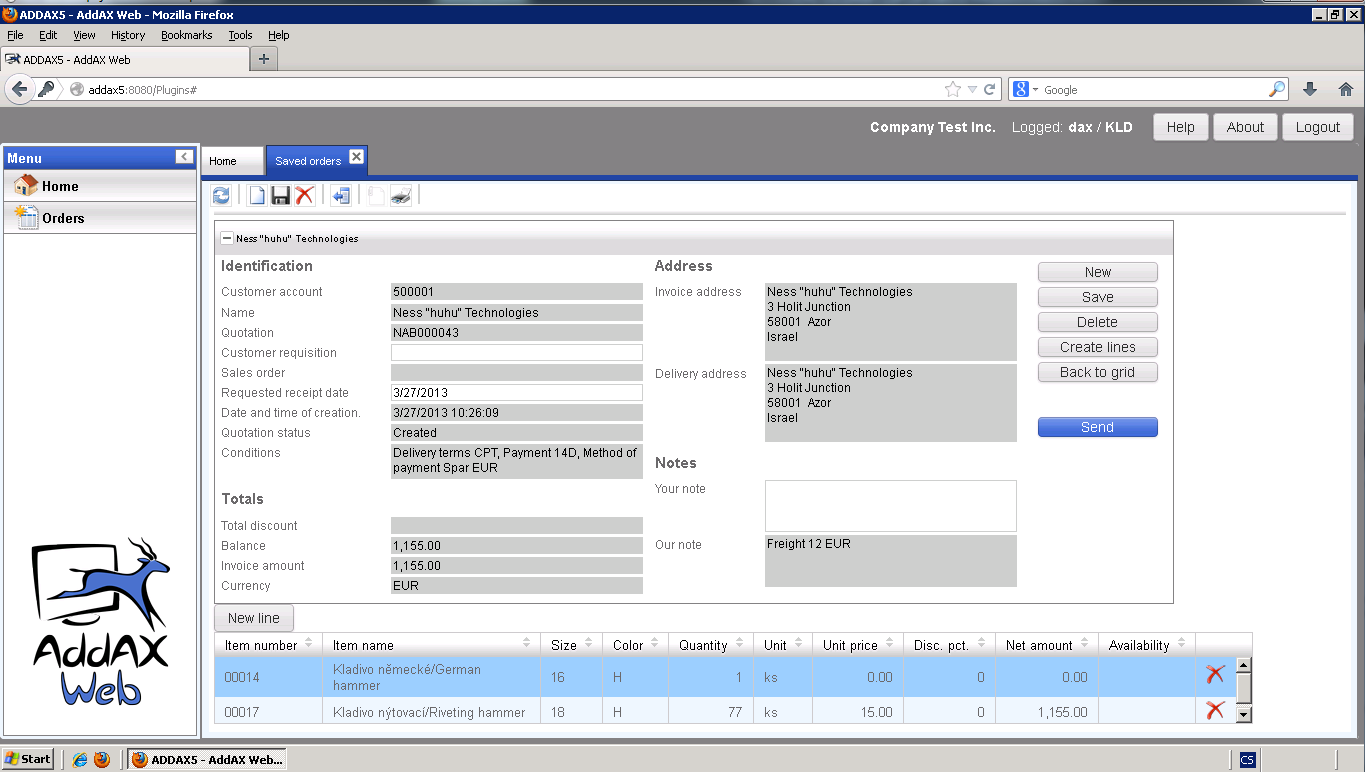
Task: Switch to the Home tab
Action: [x=223, y=161]
